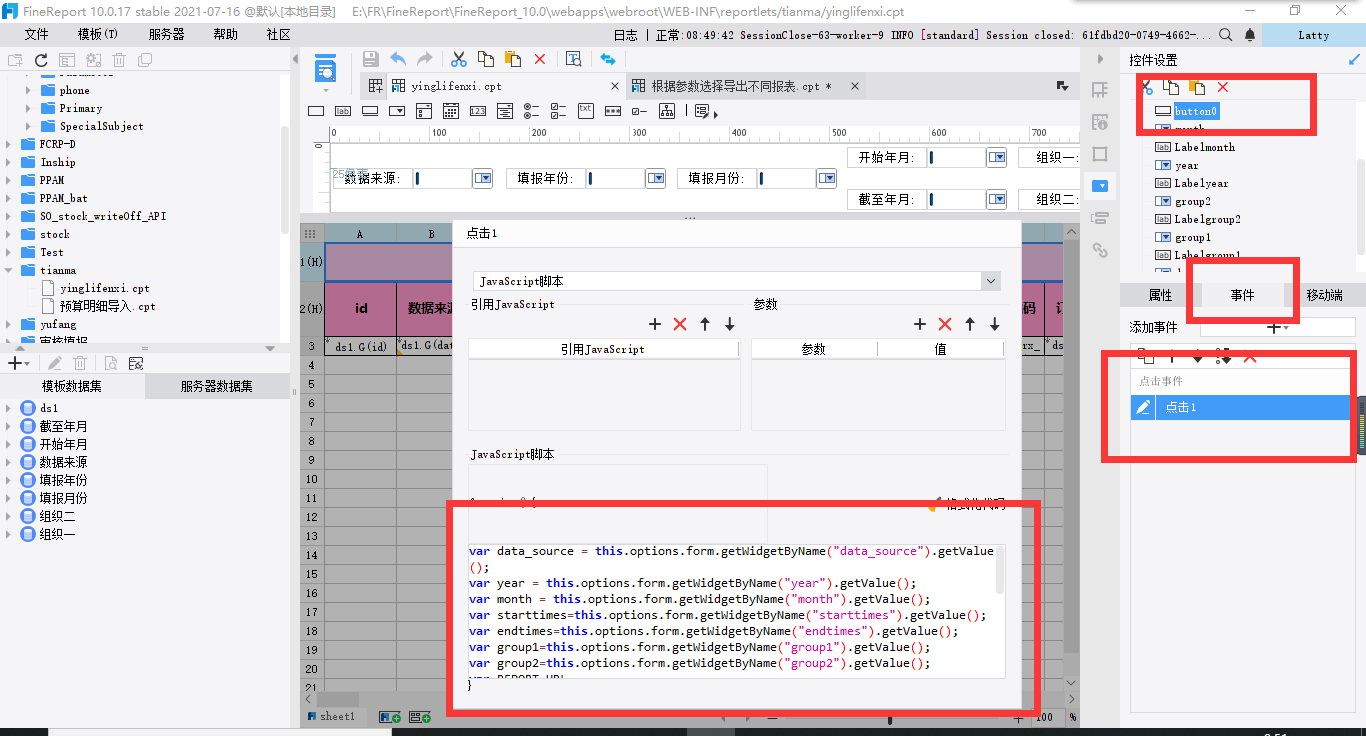The height and width of the screenshot is (736, 1366).
Task: Open yinglifenxi.cpt in file tree
Action: click(104, 288)
